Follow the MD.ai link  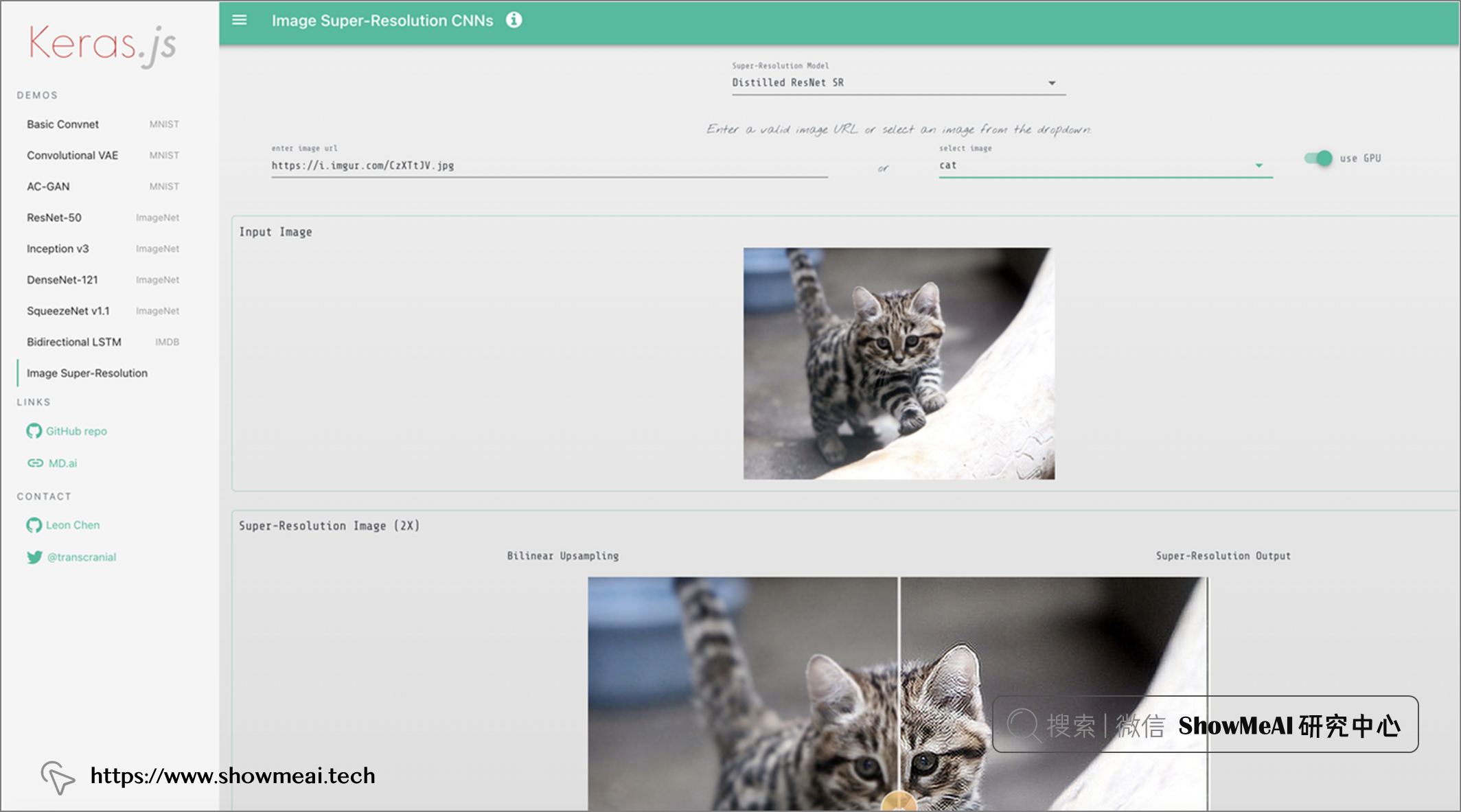(x=62, y=463)
